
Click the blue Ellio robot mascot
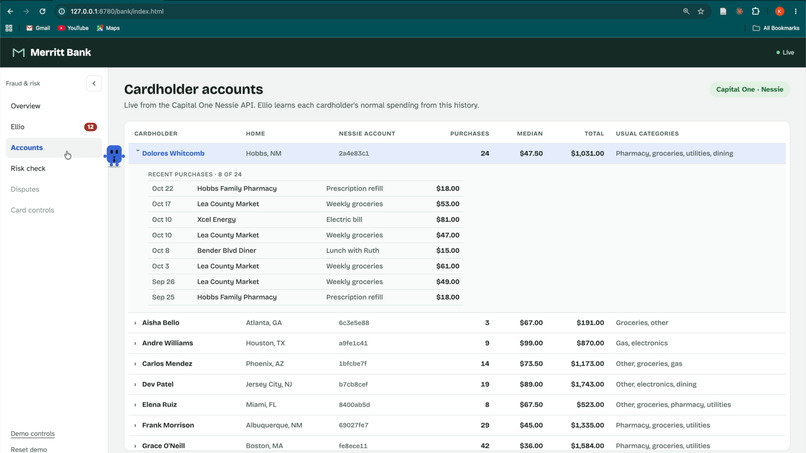(114, 155)
